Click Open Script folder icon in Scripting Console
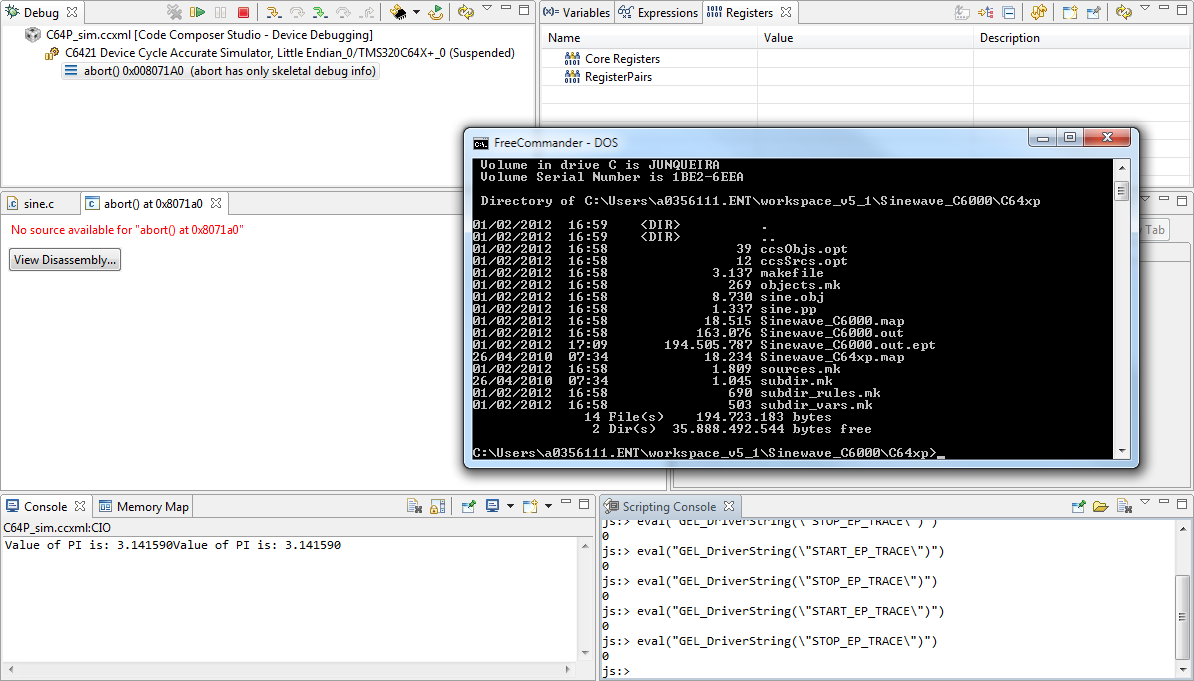1194x681 pixels. click(x=1100, y=507)
